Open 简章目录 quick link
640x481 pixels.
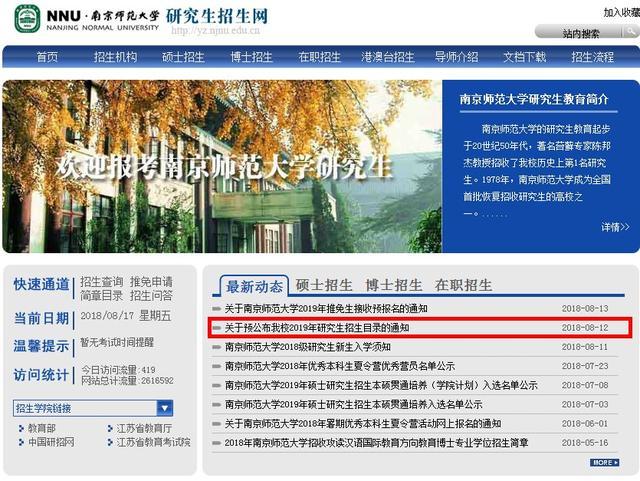point(102,296)
